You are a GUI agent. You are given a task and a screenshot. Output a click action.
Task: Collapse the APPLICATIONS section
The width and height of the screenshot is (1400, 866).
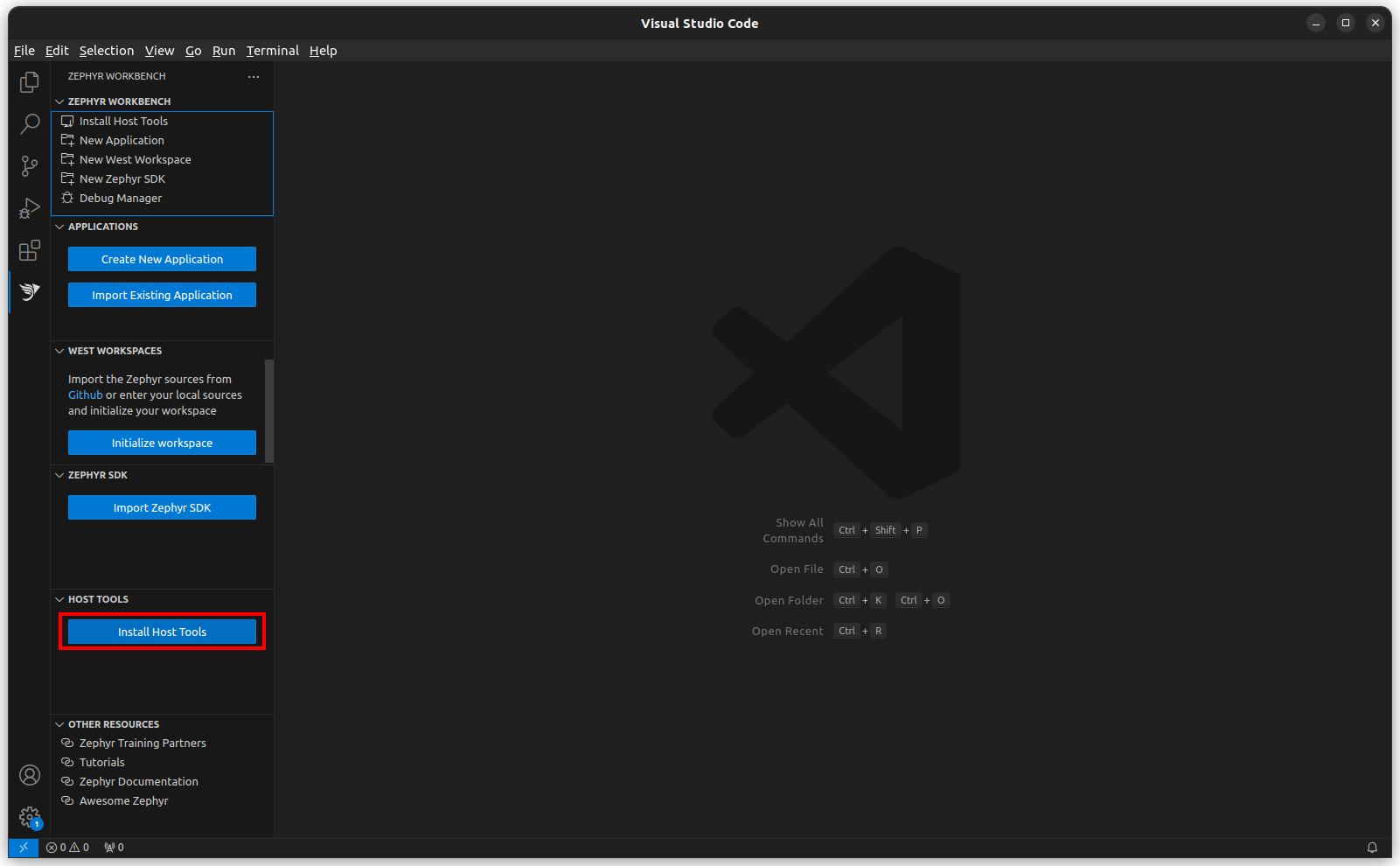point(59,227)
